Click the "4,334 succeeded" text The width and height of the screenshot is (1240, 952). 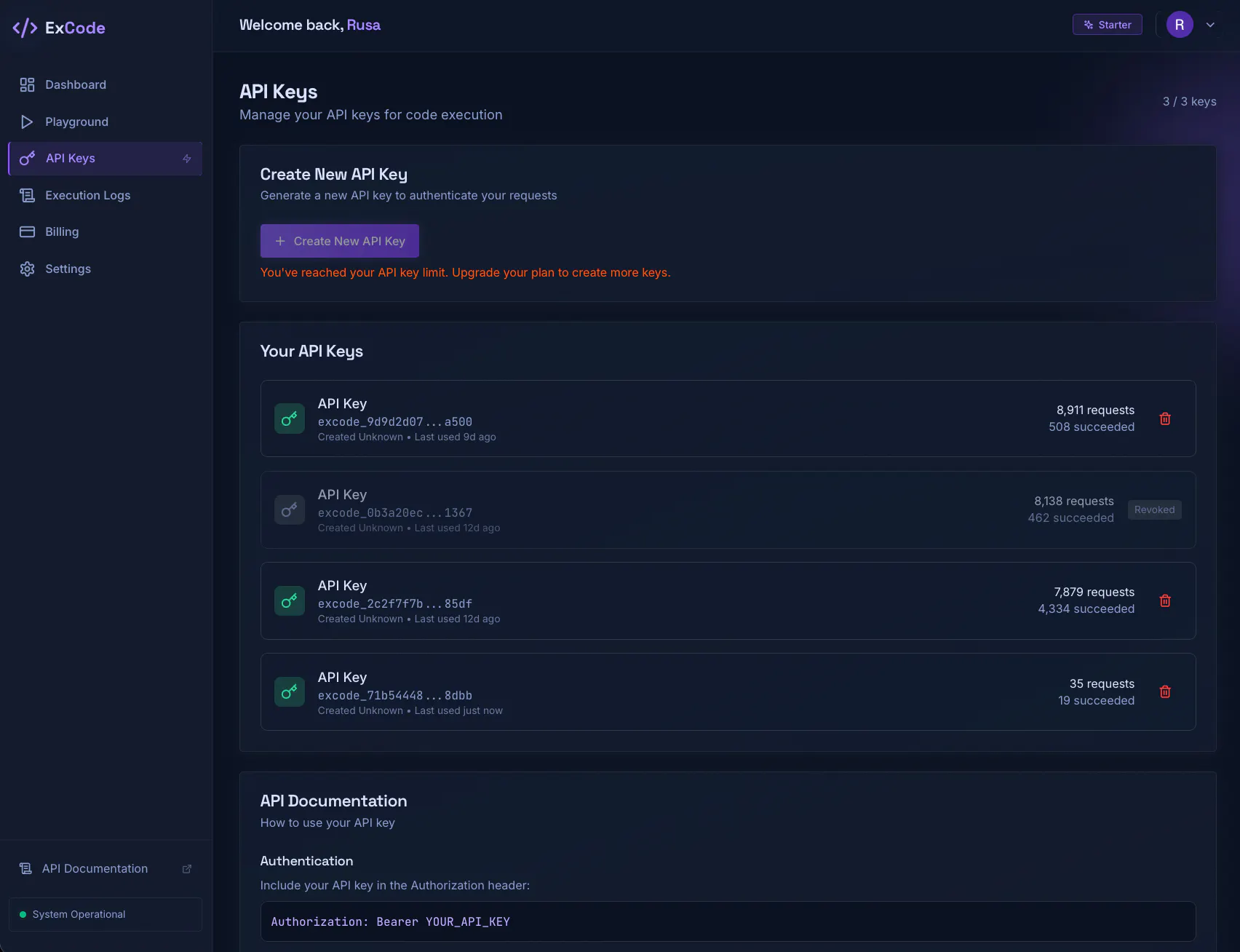click(1086, 608)
